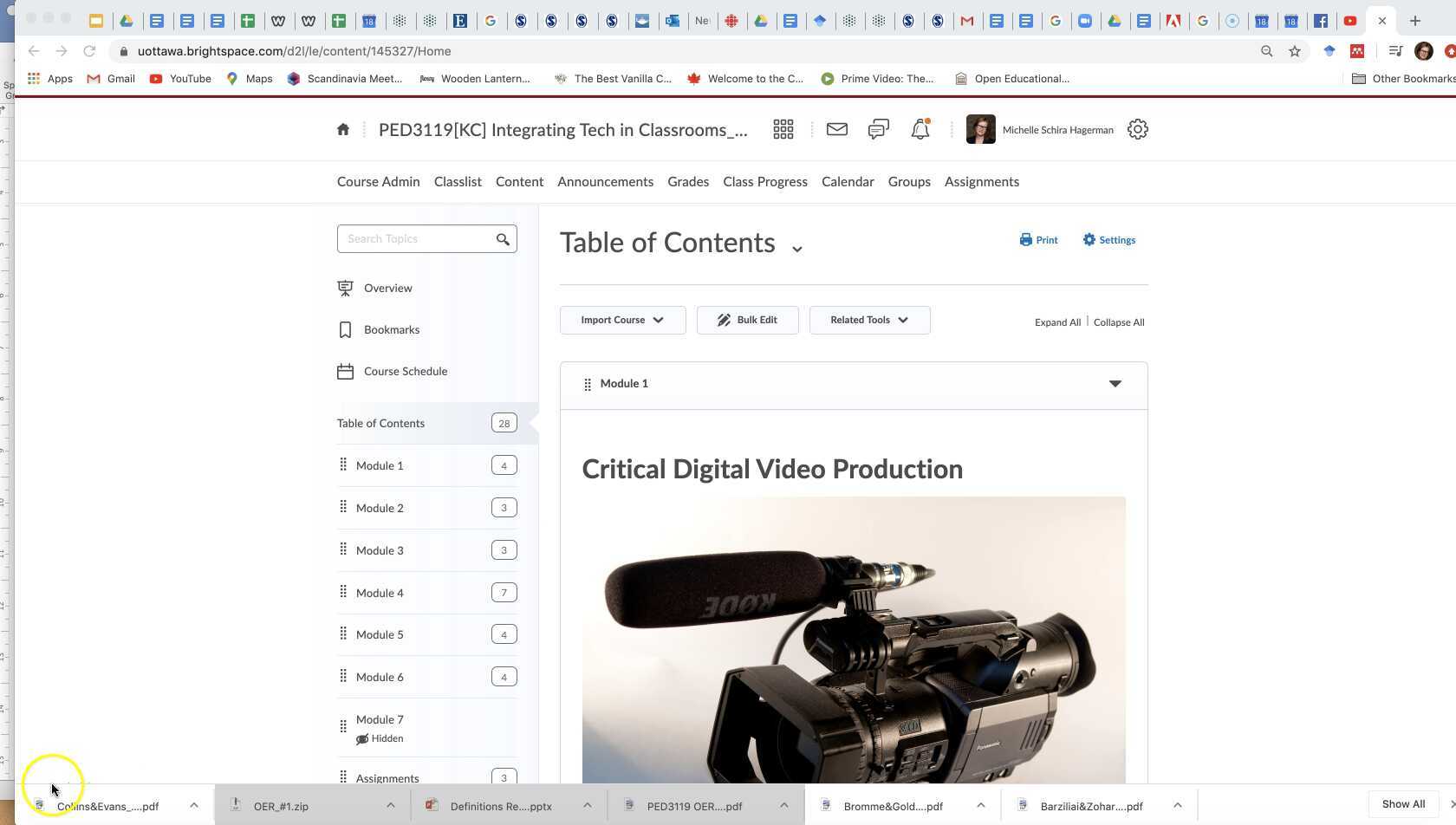This screenshot has width=1456, height=825.
Task: Collapse Module 1 with arrow
Action: (1115, 384)
